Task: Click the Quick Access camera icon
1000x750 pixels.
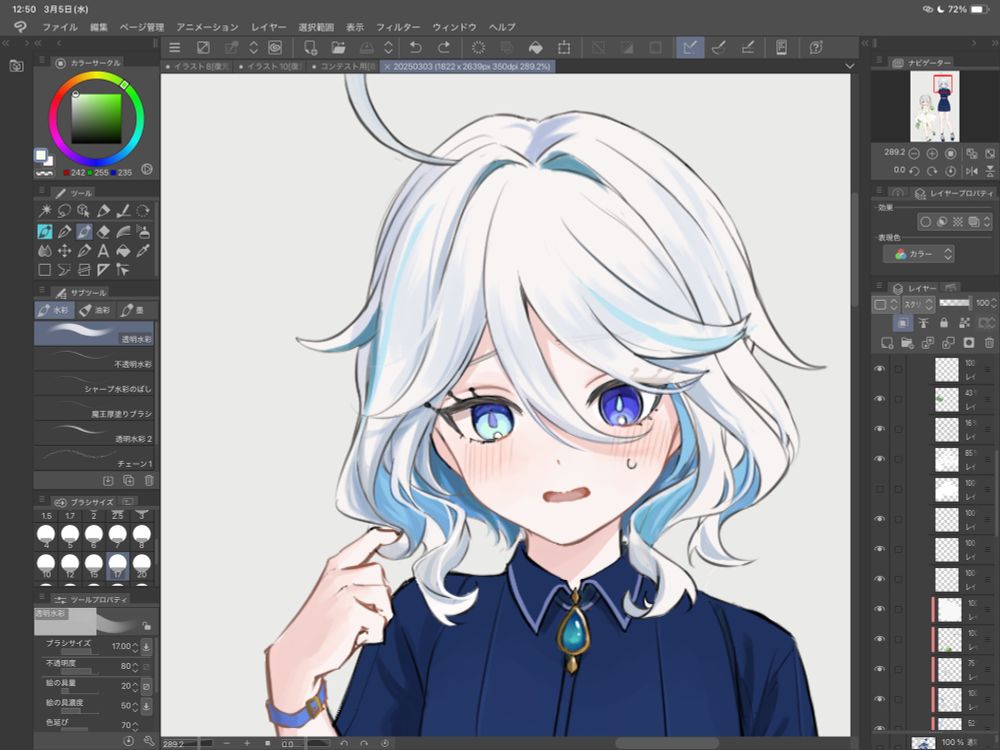Action: pos(17,66)
